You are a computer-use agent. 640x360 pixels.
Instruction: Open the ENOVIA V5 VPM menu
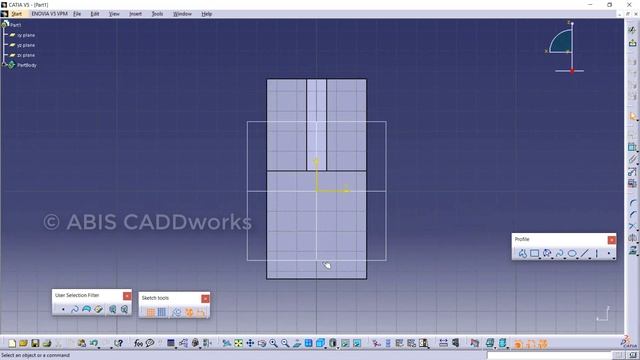pyautogui.click(x=49, y=14)
